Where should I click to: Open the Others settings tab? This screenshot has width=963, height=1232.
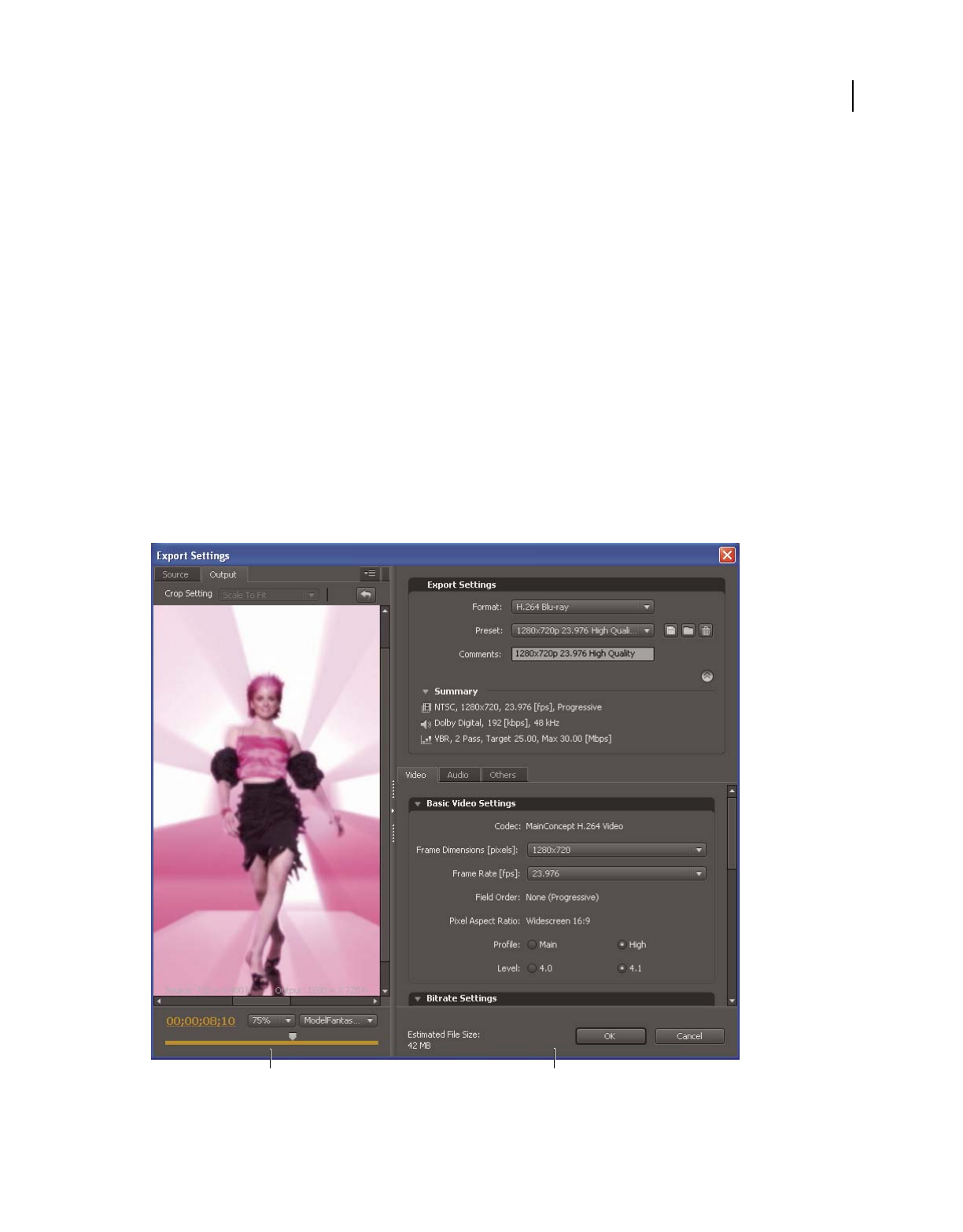(504, 775)
